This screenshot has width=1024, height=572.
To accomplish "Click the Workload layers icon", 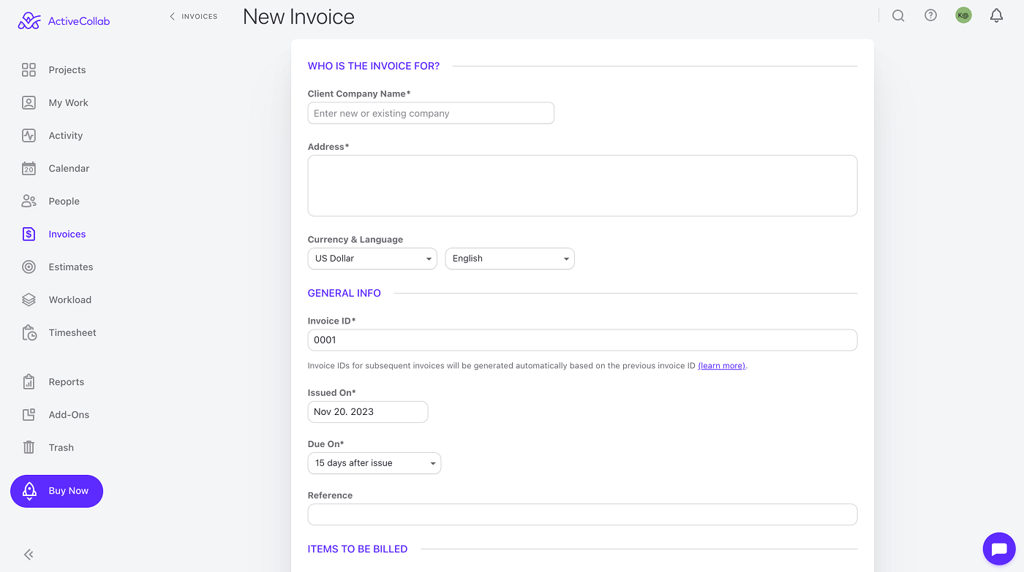I will [x=29, y=300].
